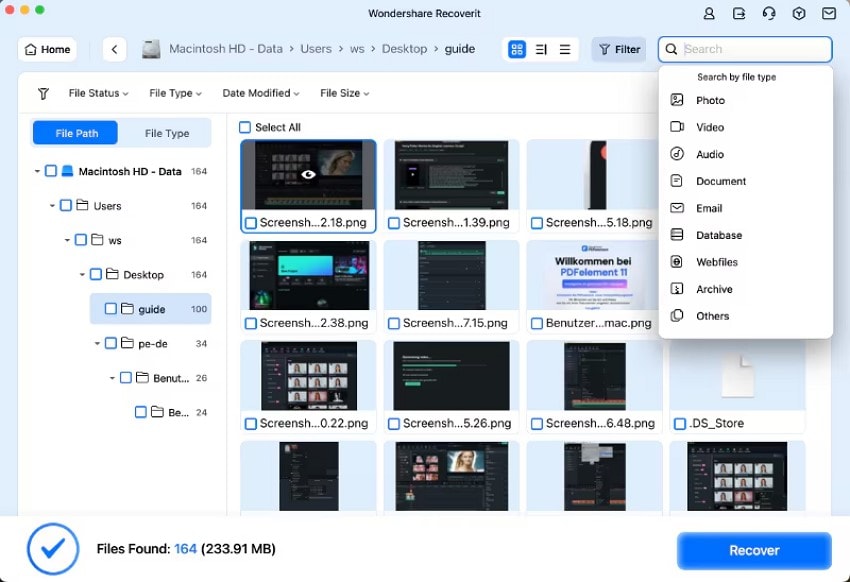Click the back arrow button
Viewport: 850px width, 582px height.
tap(114, 49)
